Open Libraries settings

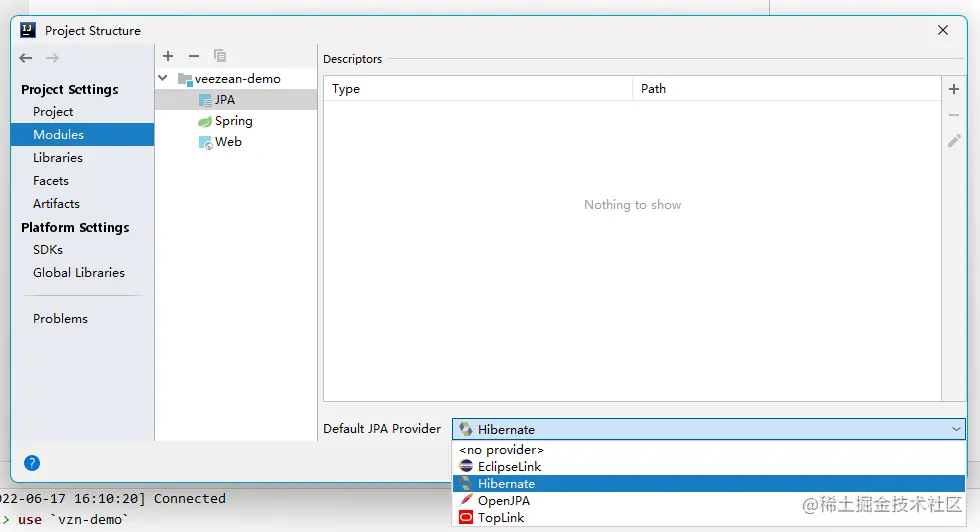(x=58, y=158)
